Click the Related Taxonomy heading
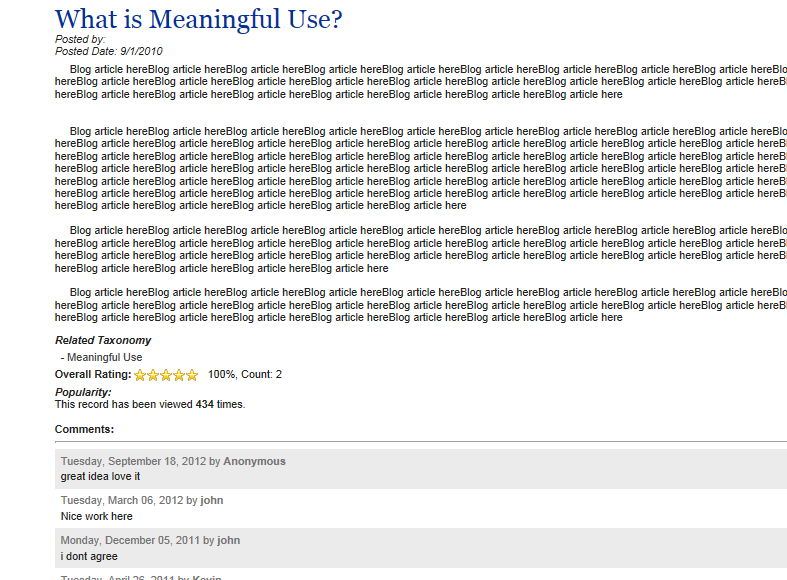The width and height of the screenshot is (787, 580). (x=103, y=340)
